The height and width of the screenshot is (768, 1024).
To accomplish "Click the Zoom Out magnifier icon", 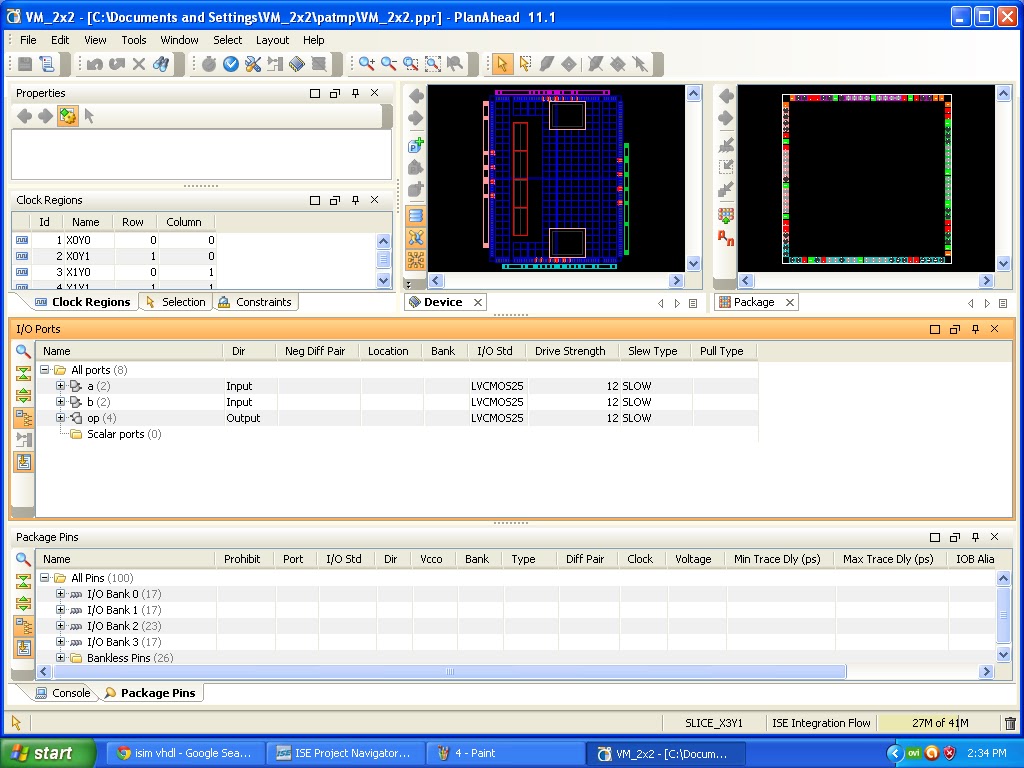I will tap(389, 63).
